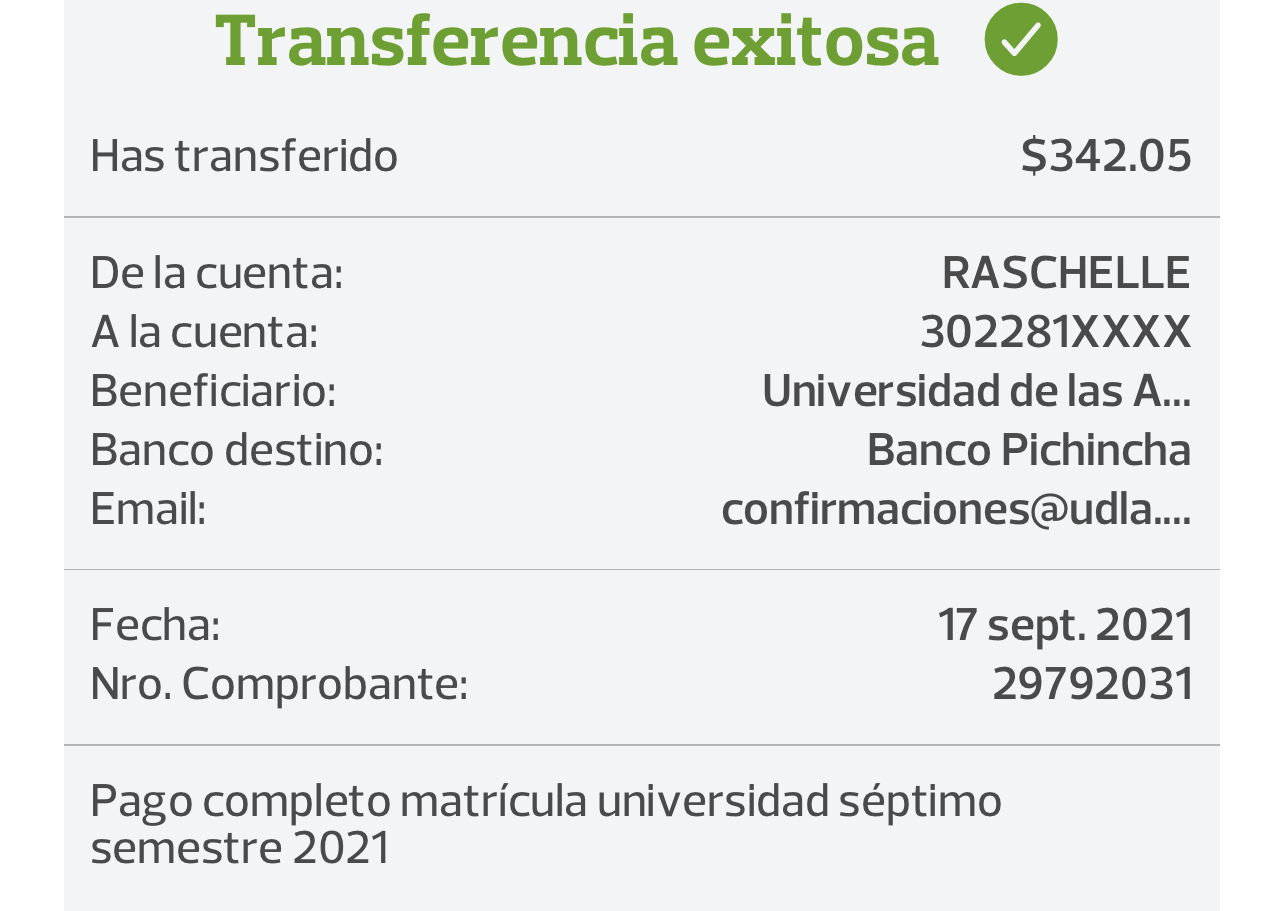Click the green success checkmark icon

point(1020,40)
